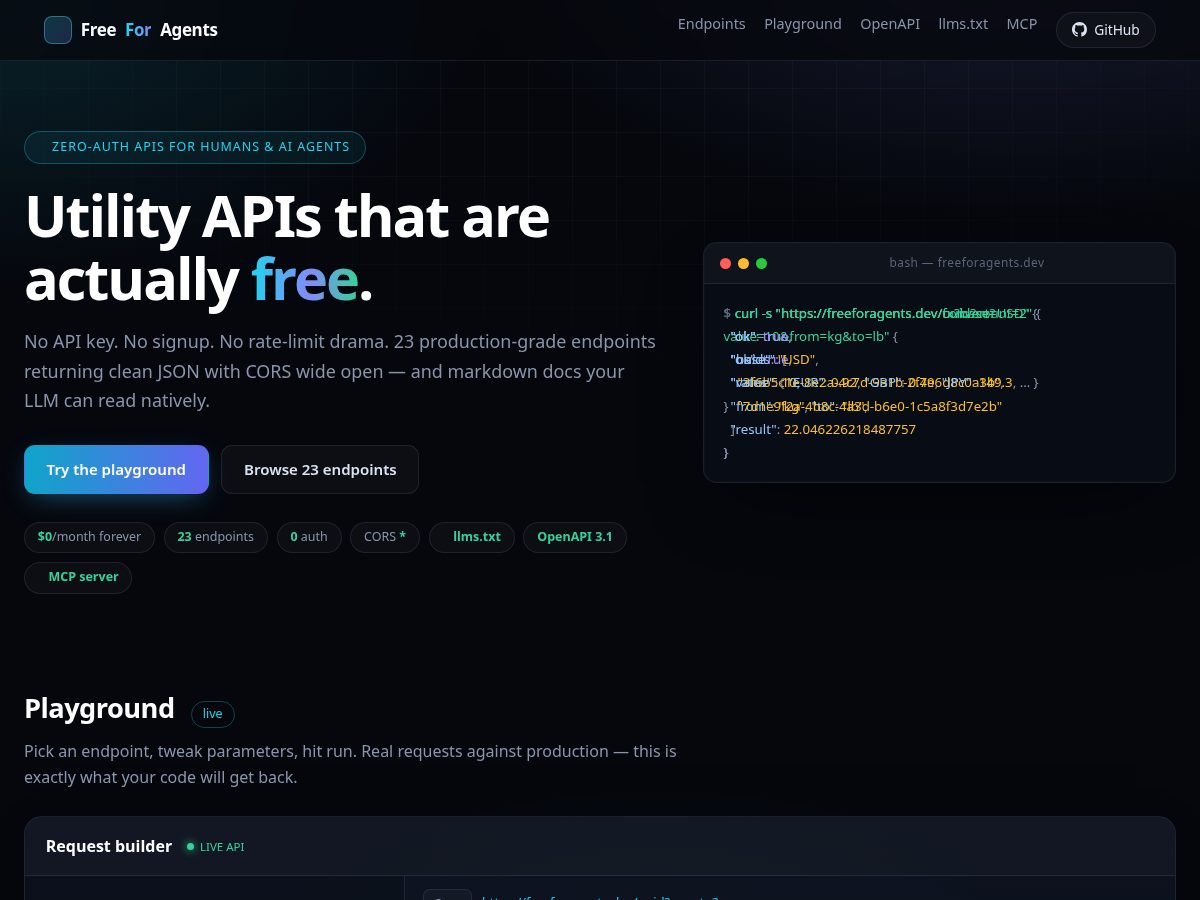
Task: Click the gradient word free in headline
Action: (x=304, y=279)
